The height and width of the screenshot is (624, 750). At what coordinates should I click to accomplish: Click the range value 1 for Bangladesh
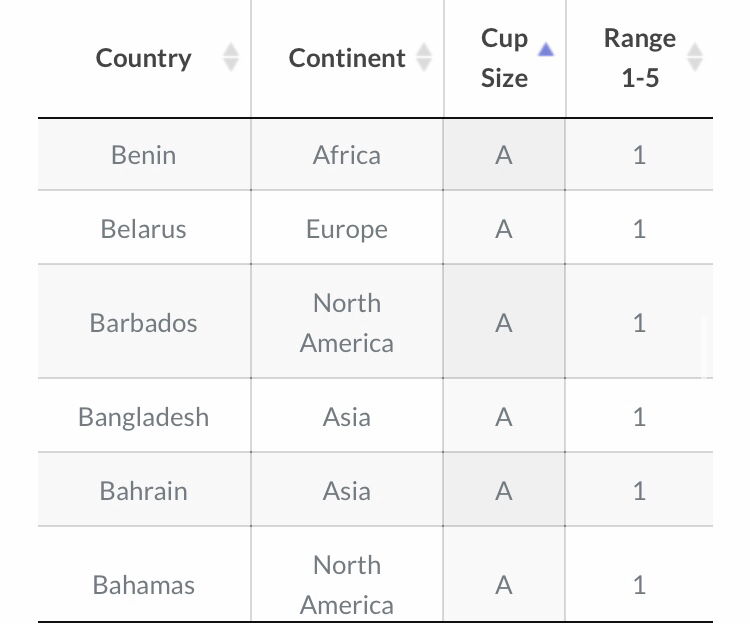[x=640, y=416]
